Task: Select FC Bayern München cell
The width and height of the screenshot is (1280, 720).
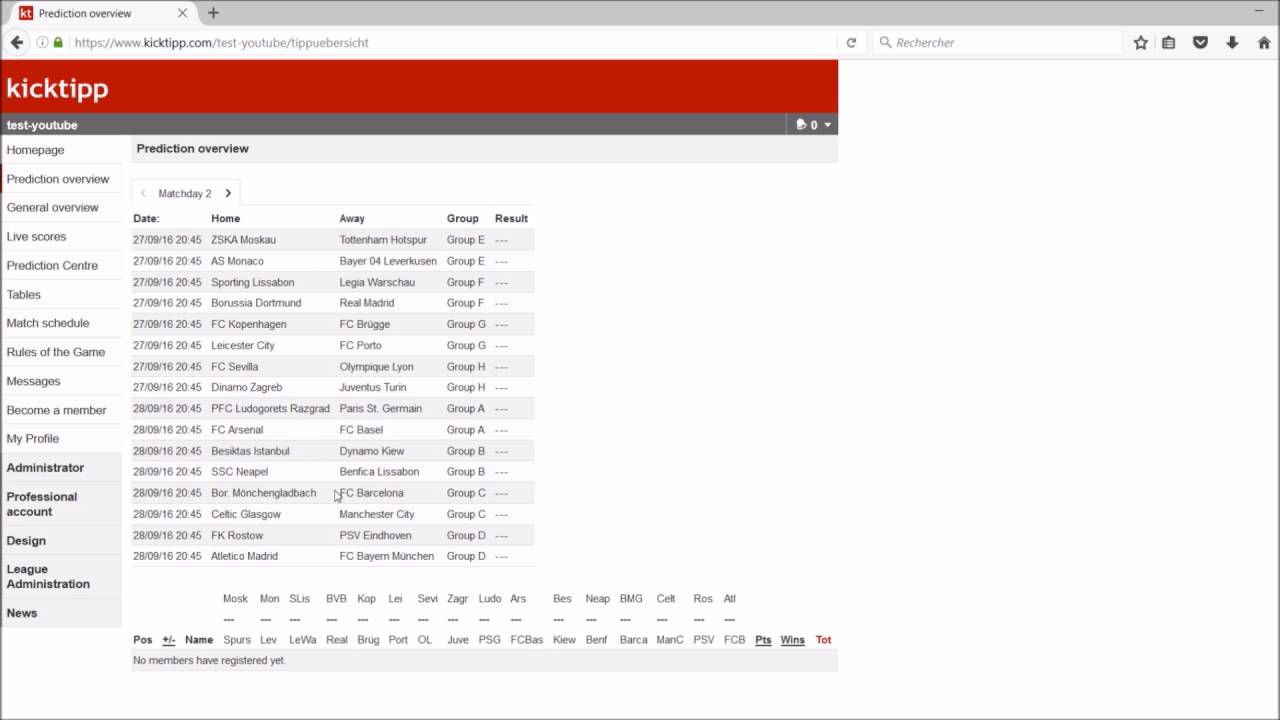Action: tap(387, 556)
